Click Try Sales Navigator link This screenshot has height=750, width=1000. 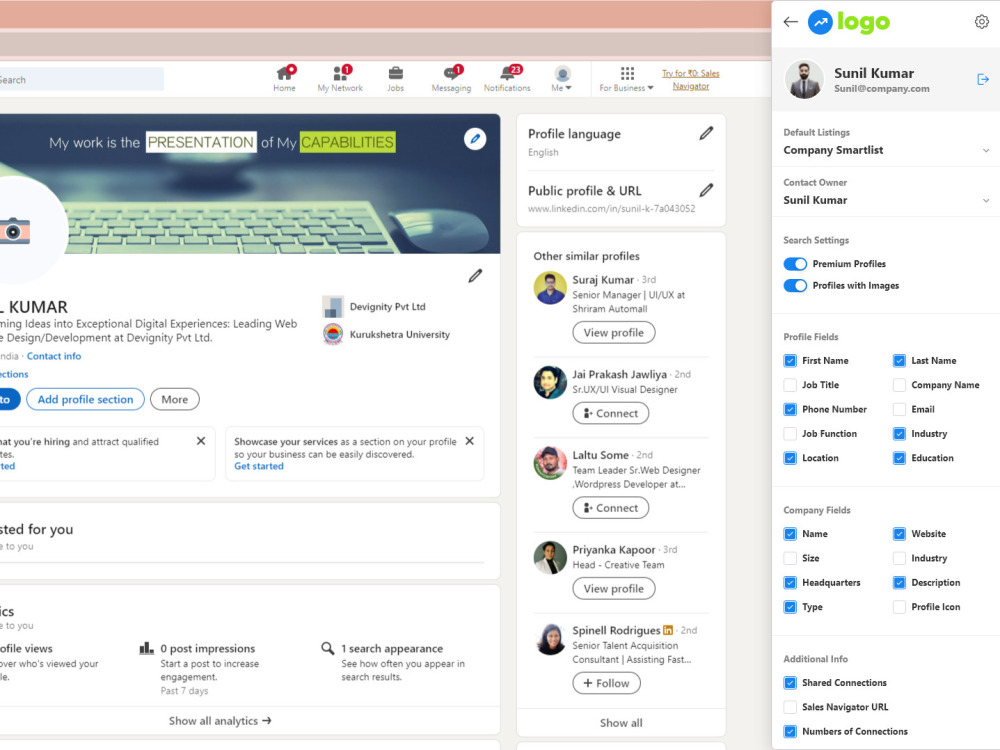(x=691, y=80)
